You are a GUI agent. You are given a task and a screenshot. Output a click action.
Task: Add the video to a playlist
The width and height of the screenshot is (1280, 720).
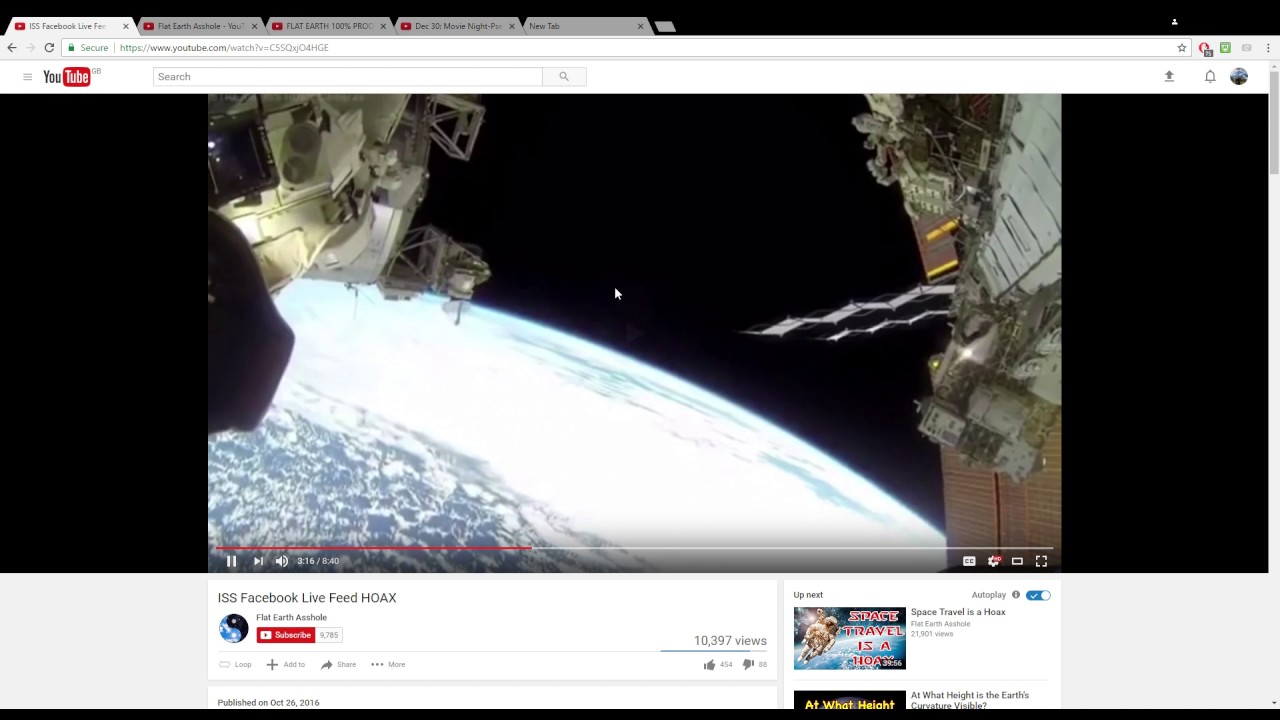pos(285,664)
